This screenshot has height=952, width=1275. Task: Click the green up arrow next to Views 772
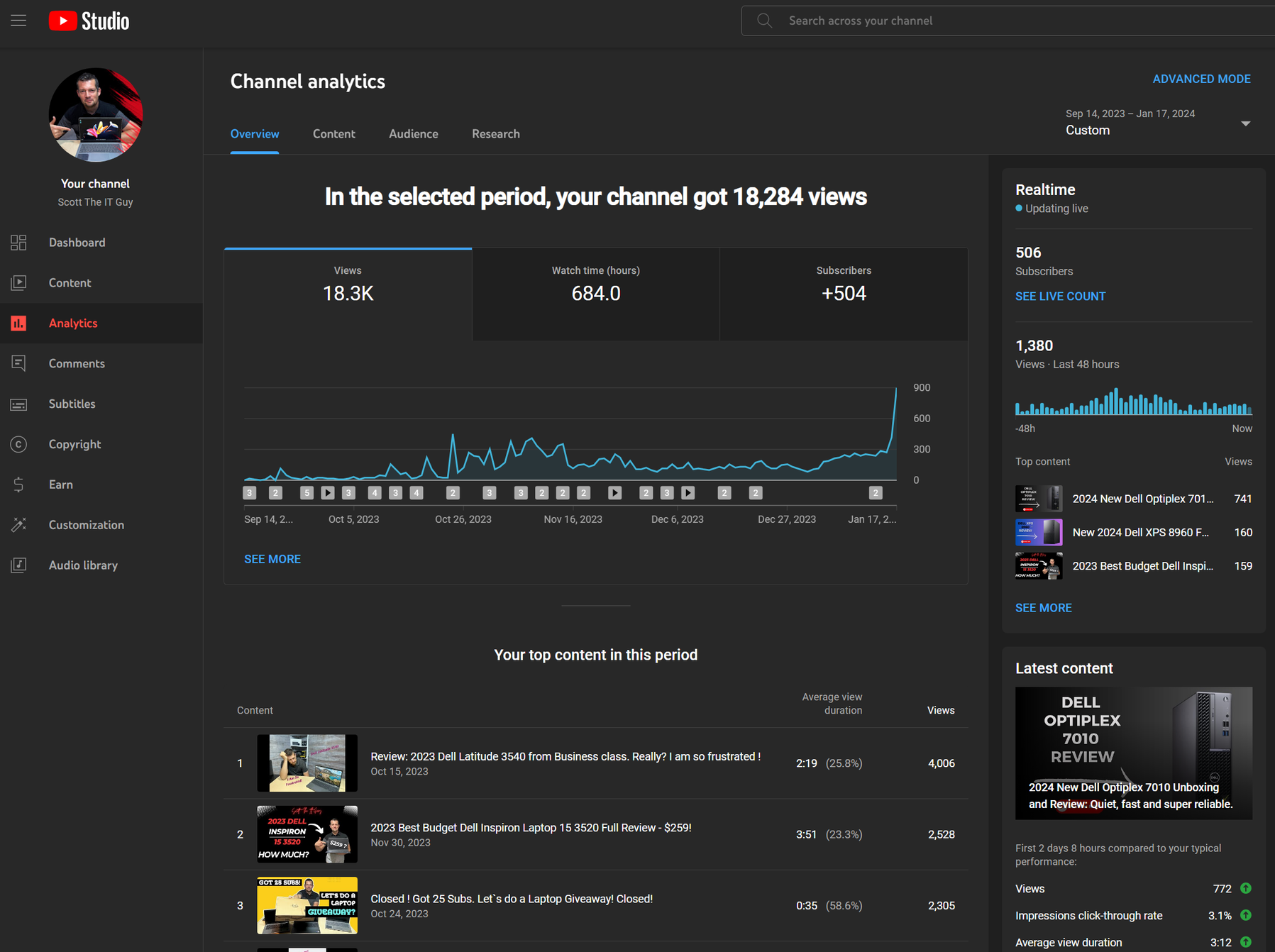click(x=1245, y=888)
